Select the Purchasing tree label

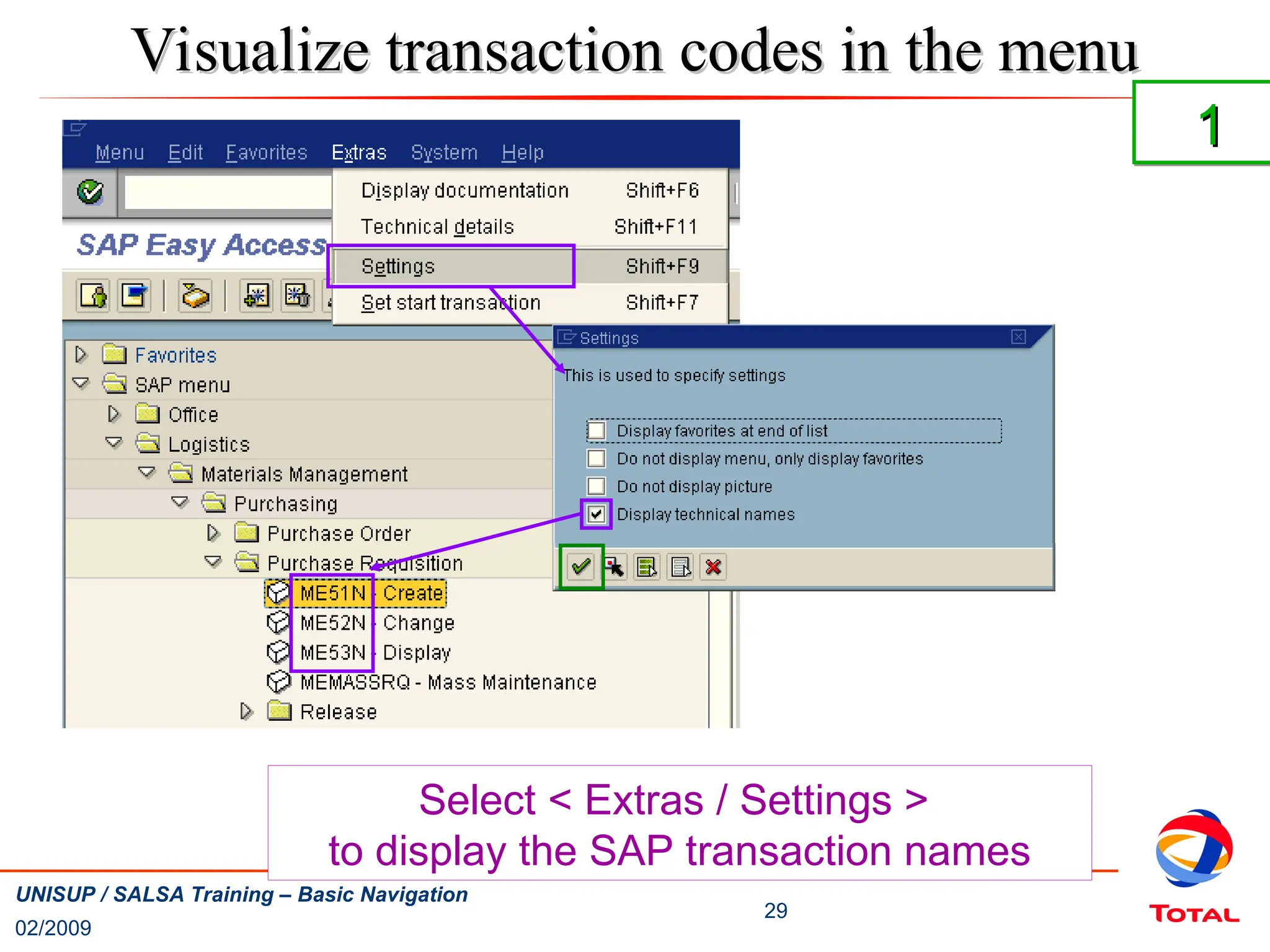tap(286, 504)
